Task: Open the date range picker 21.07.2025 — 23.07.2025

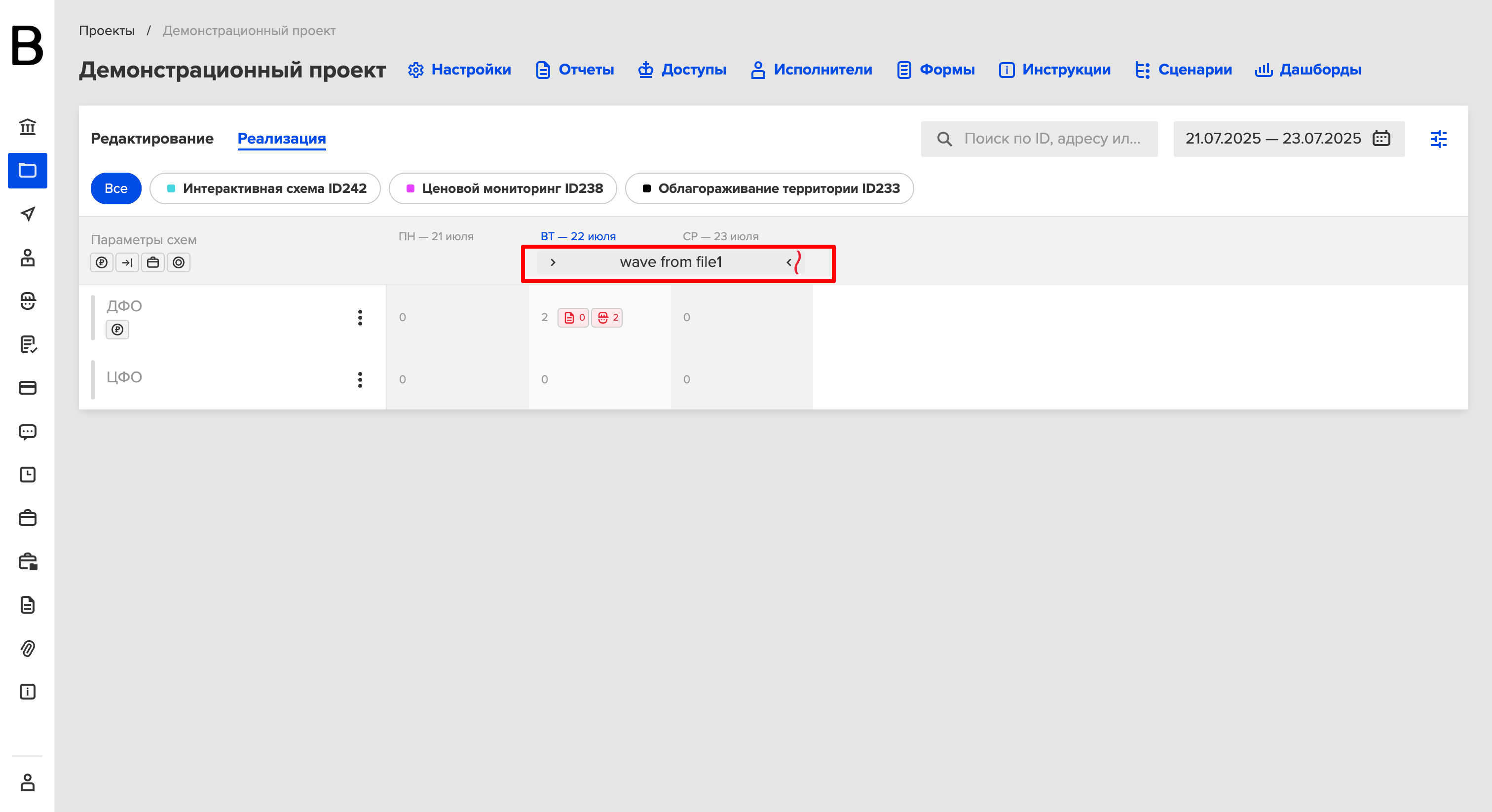Action: click(1289, 139)
